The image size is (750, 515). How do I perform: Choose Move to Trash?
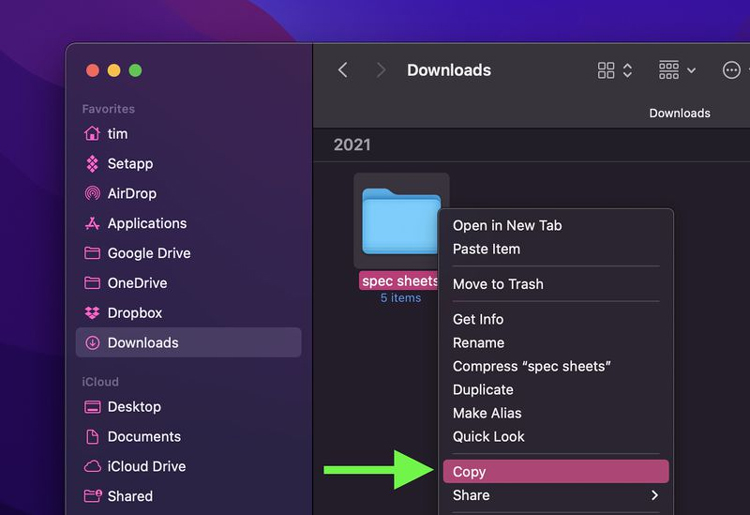click(556, 284)
